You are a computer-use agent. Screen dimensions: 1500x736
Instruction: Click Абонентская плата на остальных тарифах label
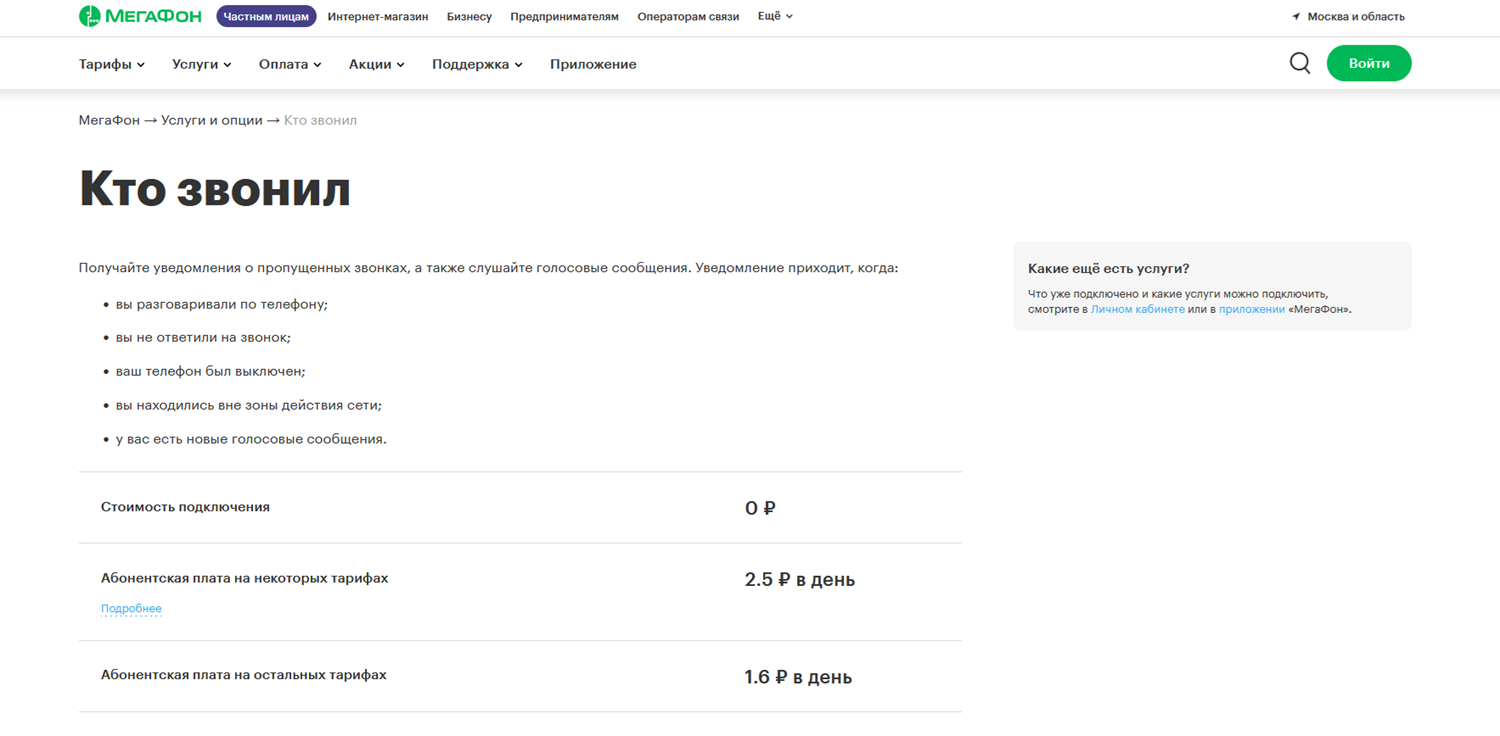pyautogui.click(x=243, y=675)
